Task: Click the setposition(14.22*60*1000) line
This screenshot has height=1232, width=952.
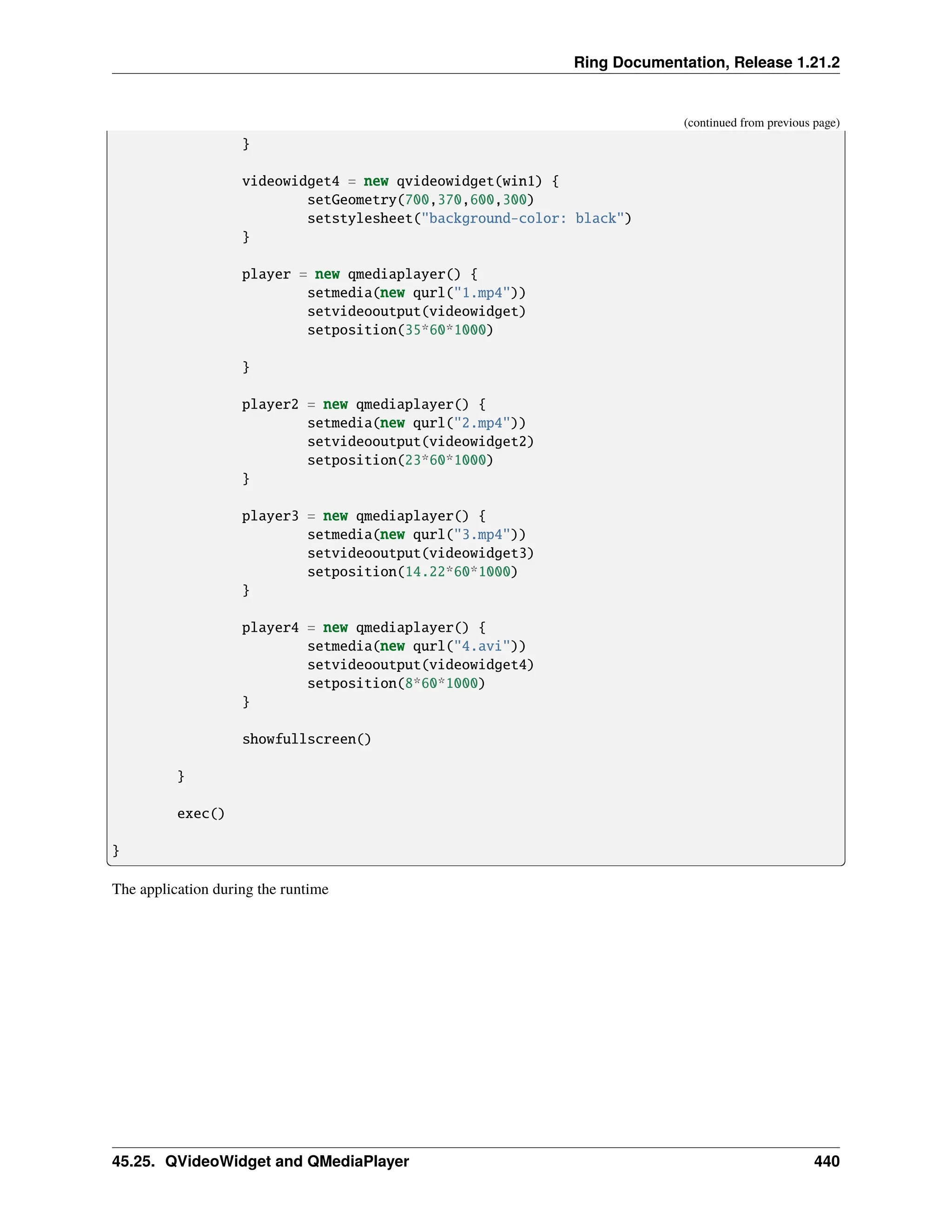Action: 412,572
